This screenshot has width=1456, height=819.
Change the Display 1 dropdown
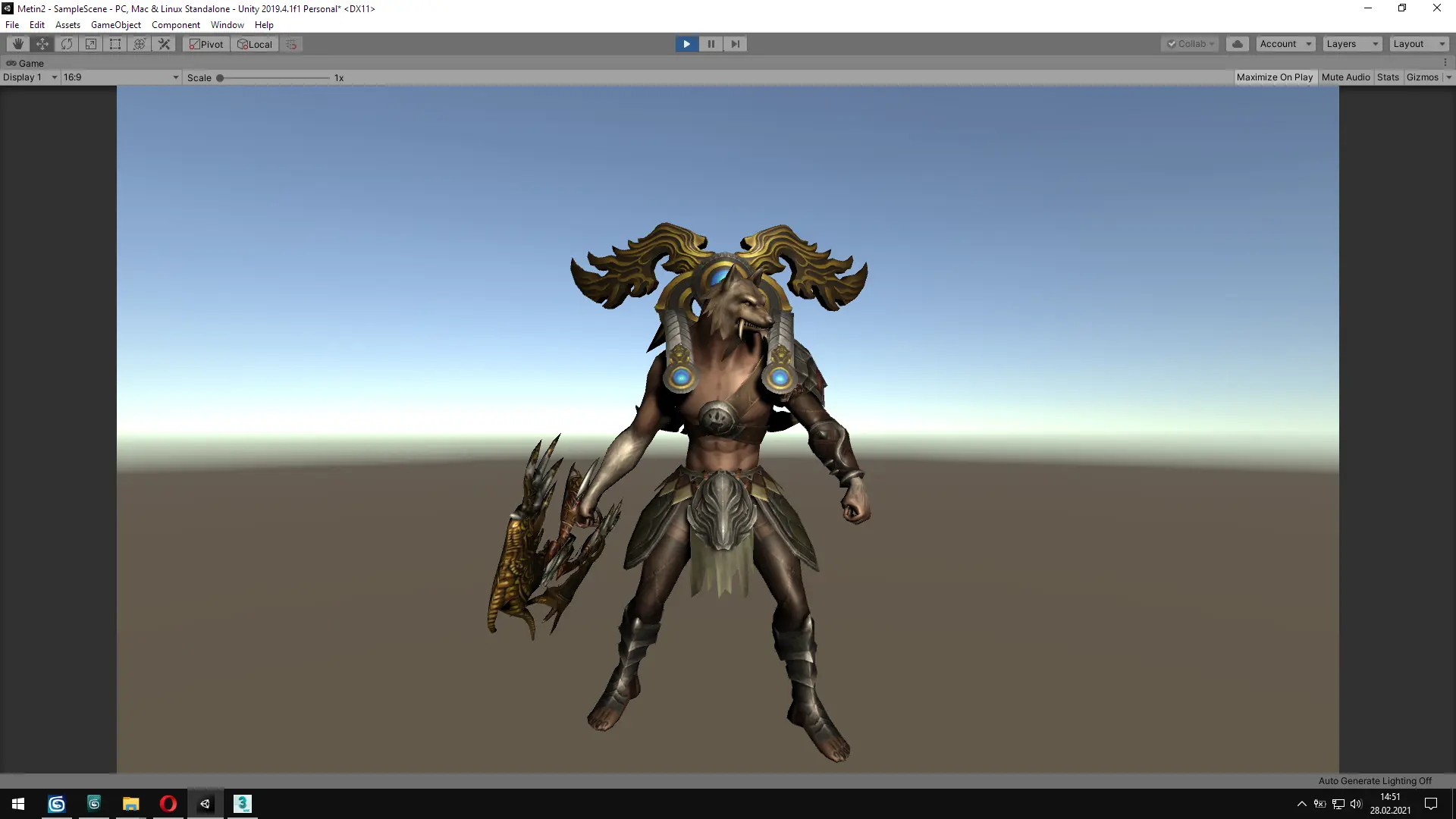[x=30, y=77]
